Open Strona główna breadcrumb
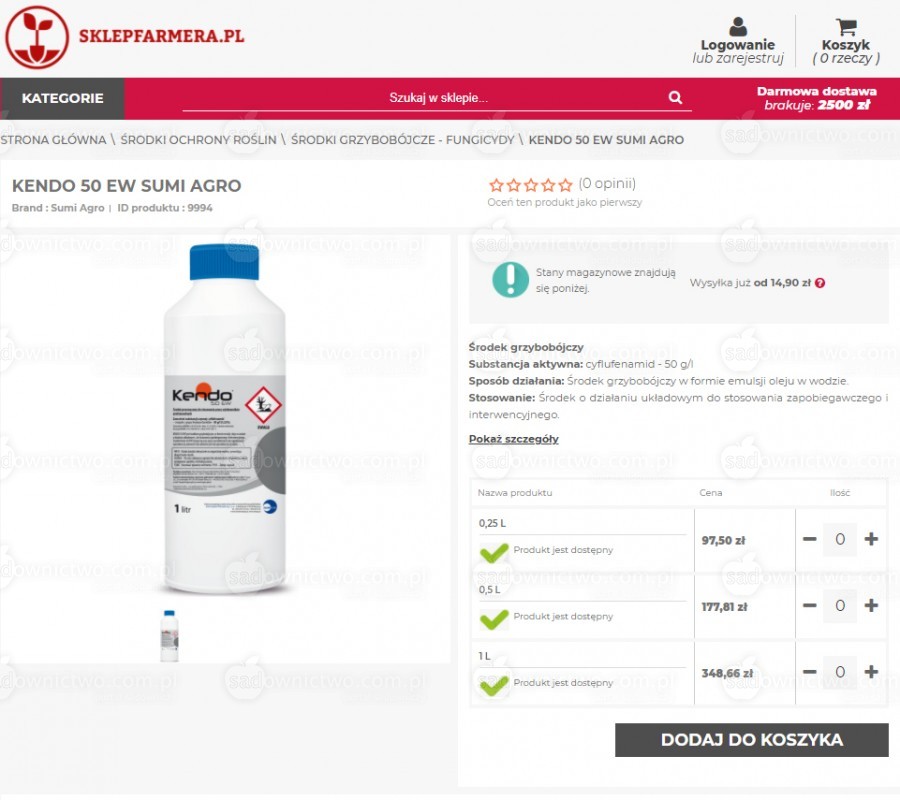This screenshot has height=800, width=900. [53, 139]
